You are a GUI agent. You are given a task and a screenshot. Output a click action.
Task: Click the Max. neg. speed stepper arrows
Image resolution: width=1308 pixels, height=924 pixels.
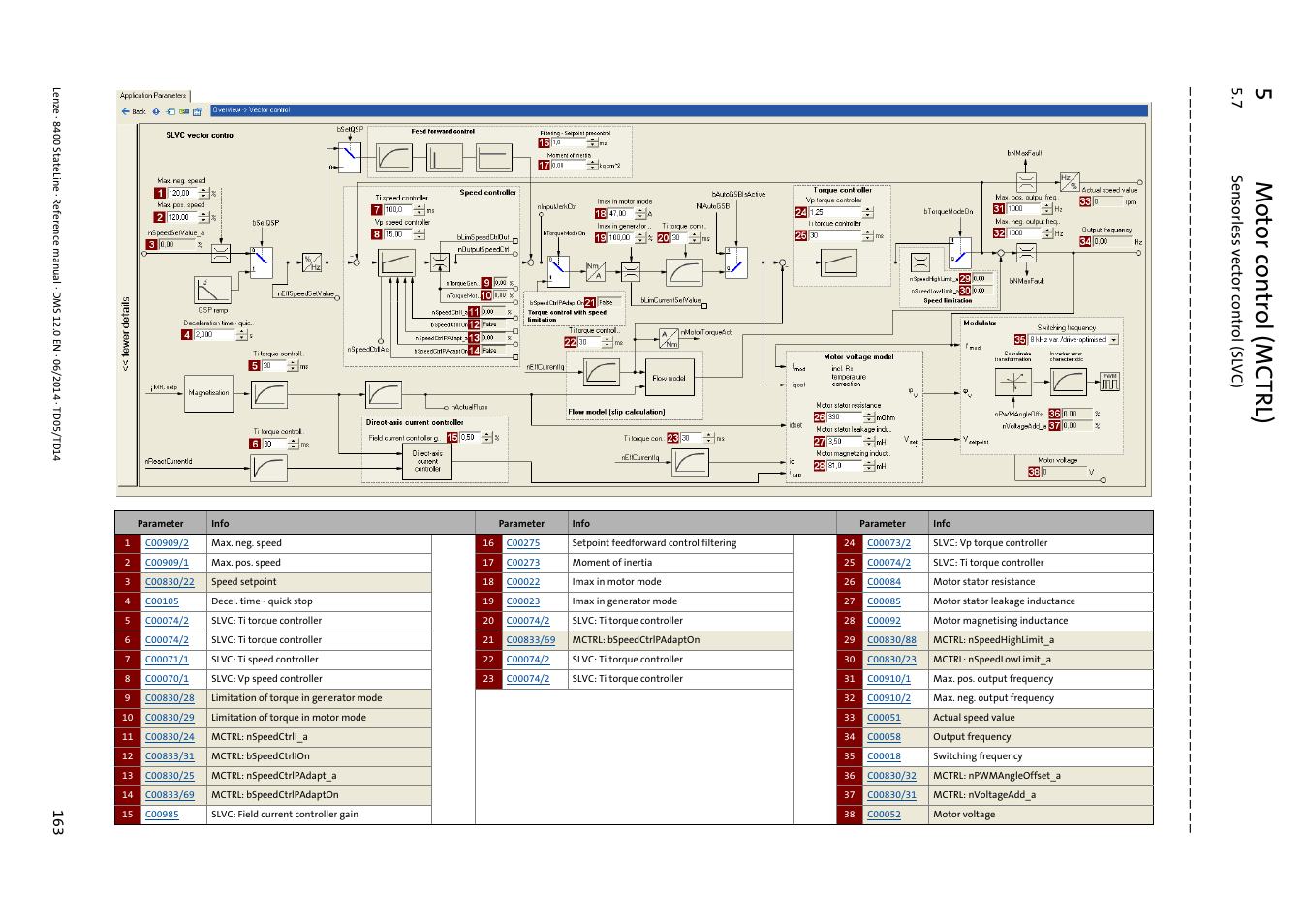(204, 193)
